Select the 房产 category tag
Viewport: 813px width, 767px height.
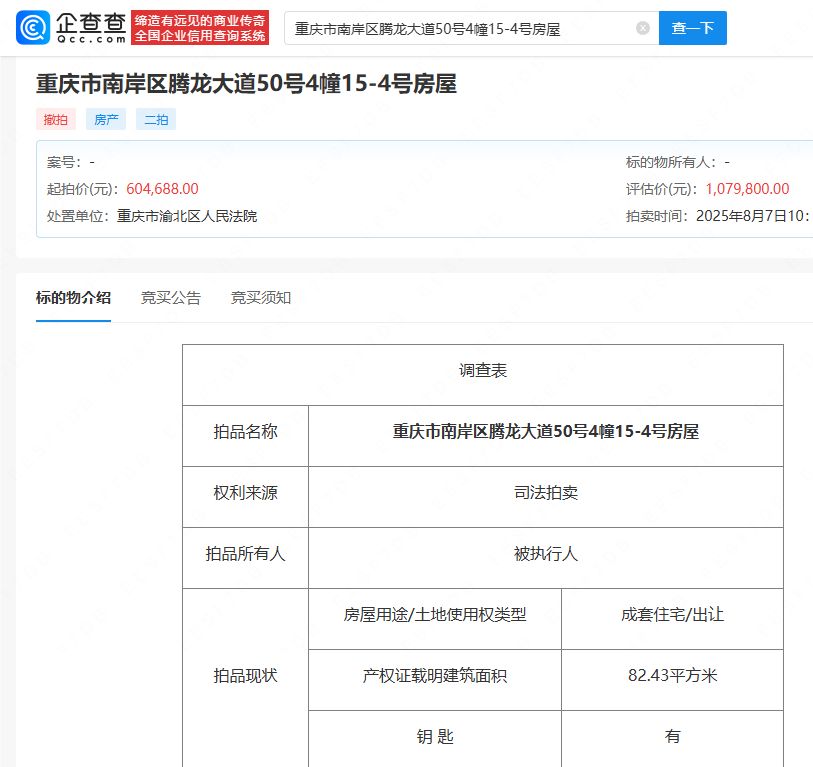[106, 119]
